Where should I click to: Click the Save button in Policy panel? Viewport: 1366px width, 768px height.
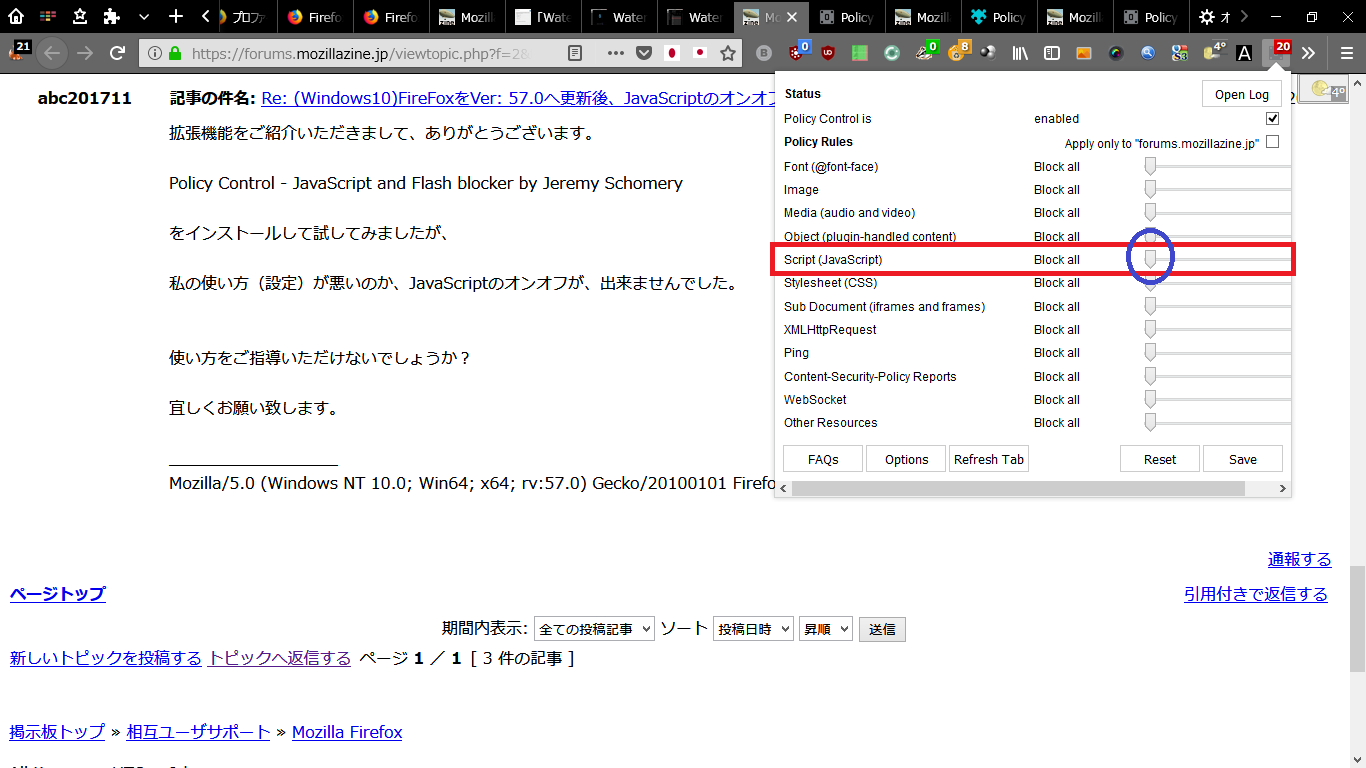click(x=1242, y=459)
